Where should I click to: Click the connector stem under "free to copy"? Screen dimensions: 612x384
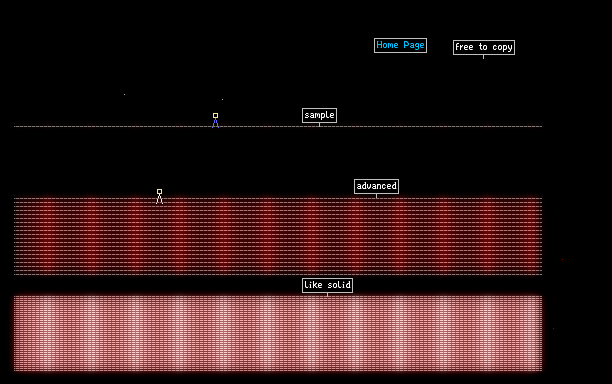click(x=484, y=57)
